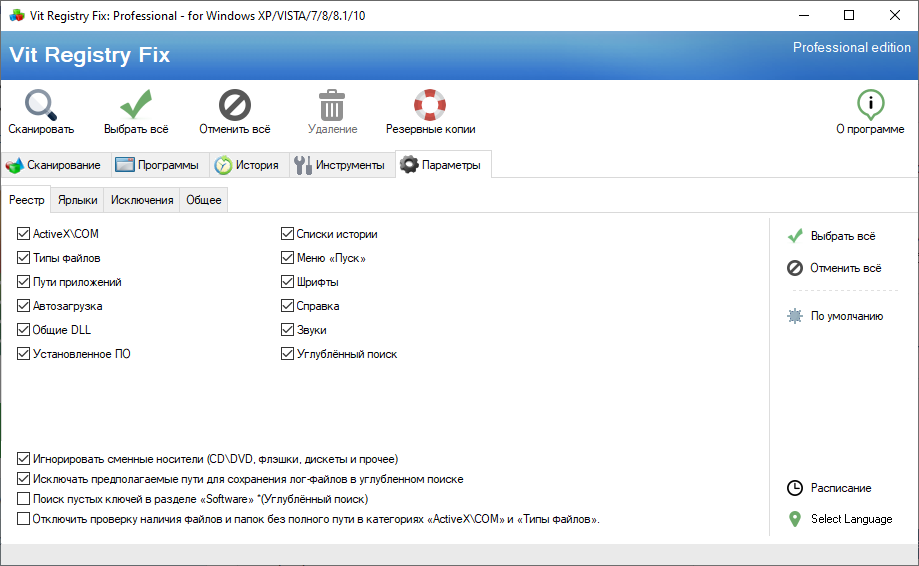Uncheck the Автозагрузка checkbox

[23, 306]
